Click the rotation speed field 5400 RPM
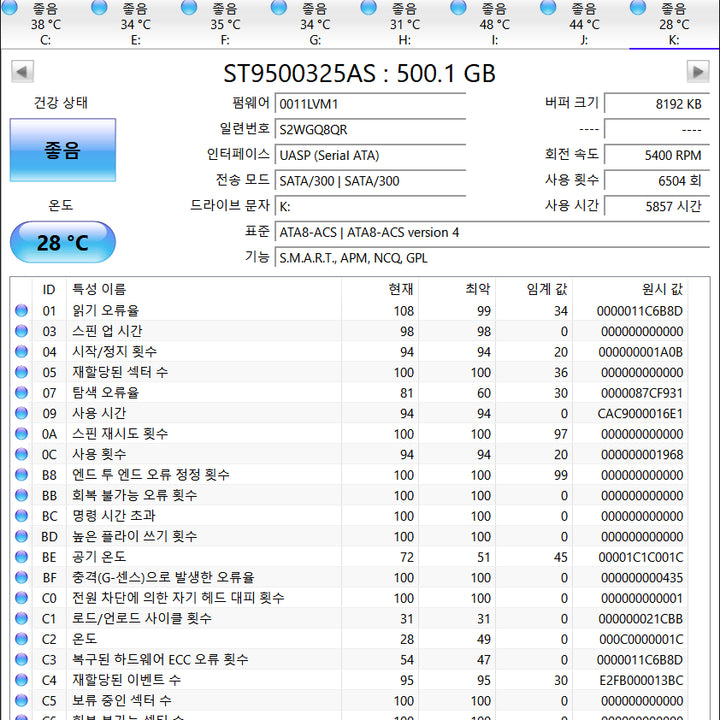This screenshot has height=720, width=720. (x=657, y=155)
